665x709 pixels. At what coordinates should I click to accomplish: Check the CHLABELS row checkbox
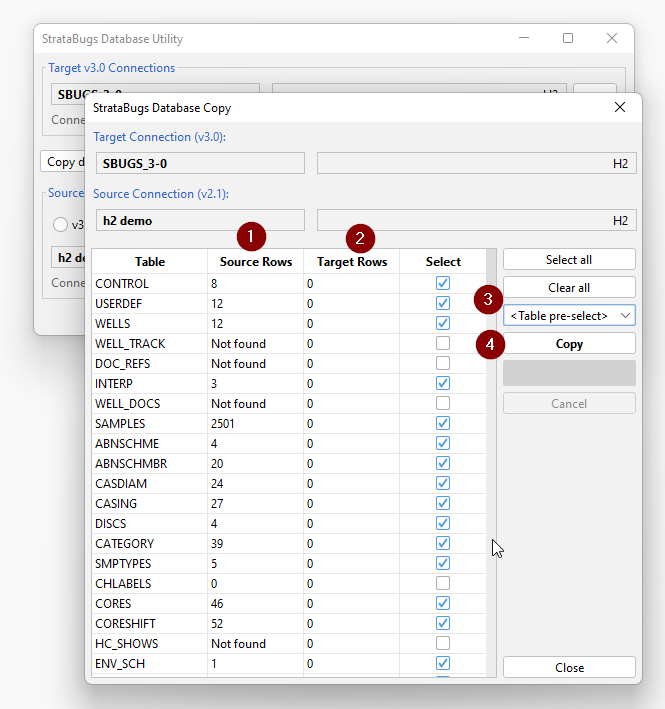[443, 583]
